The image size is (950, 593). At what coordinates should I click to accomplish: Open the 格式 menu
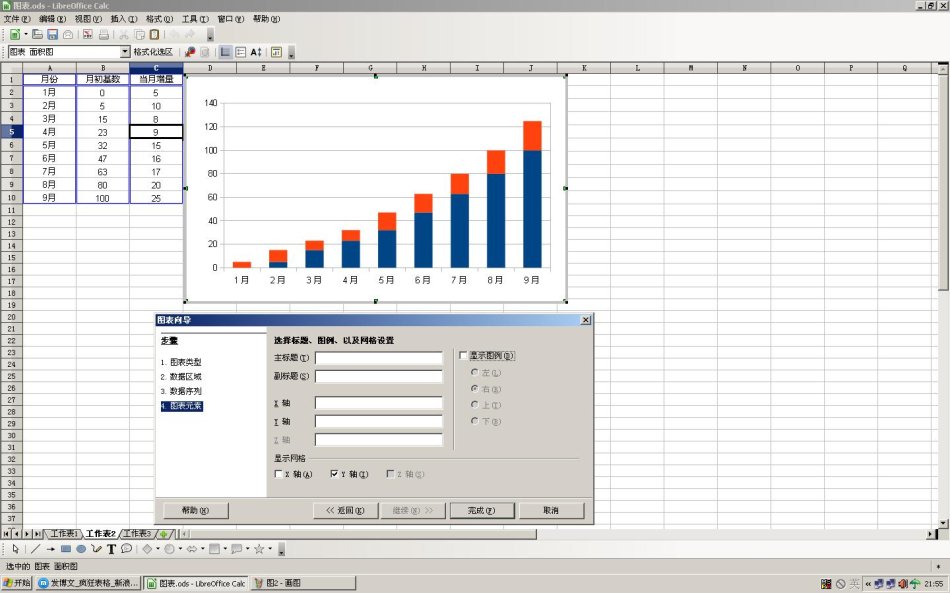pyautogui.click(x=159, y=19)
